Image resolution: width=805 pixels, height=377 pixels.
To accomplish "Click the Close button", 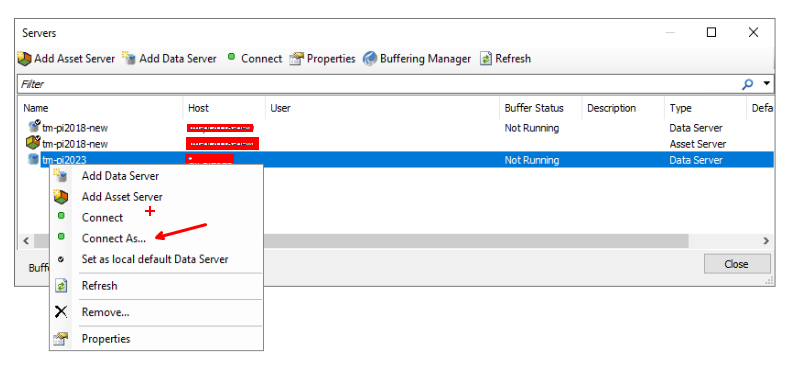I will tap(737, 264).
